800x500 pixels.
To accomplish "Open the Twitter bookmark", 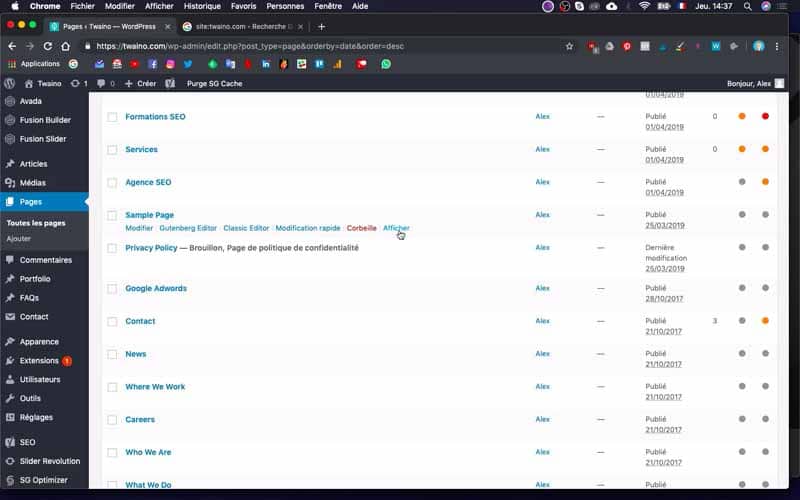I will click(188, 64).
